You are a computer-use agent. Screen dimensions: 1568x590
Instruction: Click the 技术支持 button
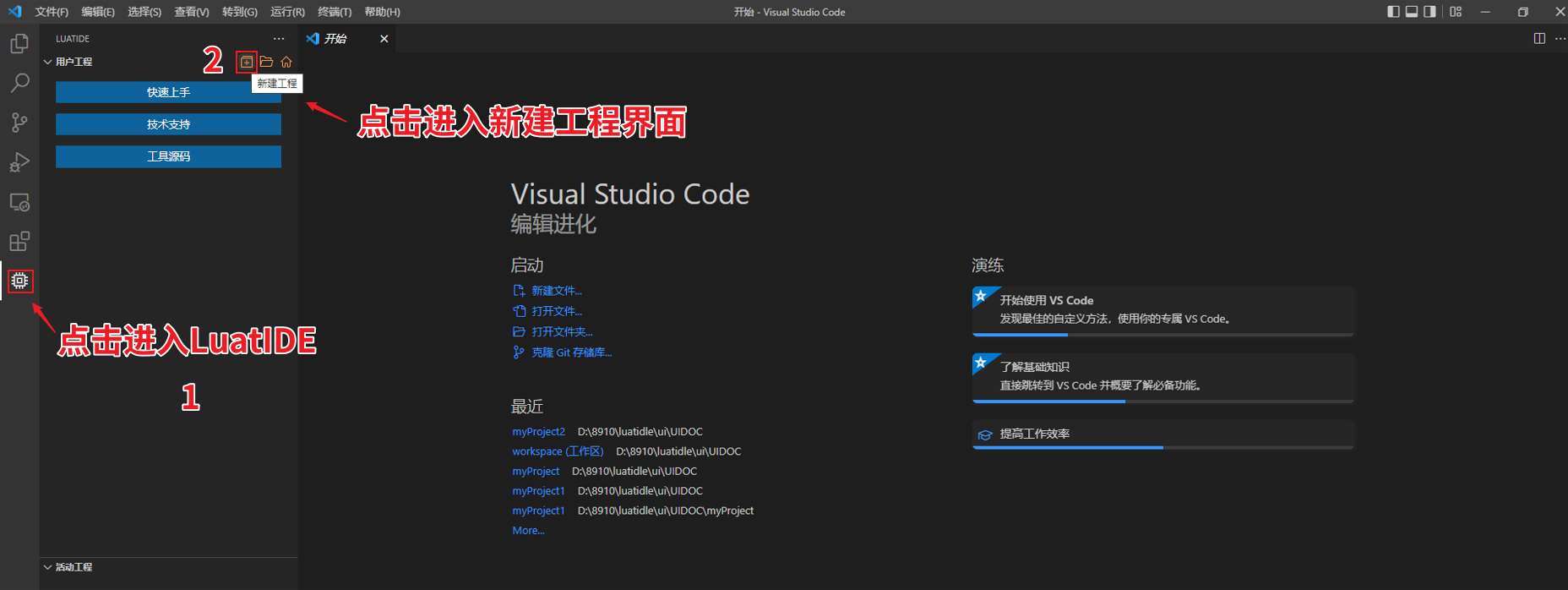pos(168,124)
